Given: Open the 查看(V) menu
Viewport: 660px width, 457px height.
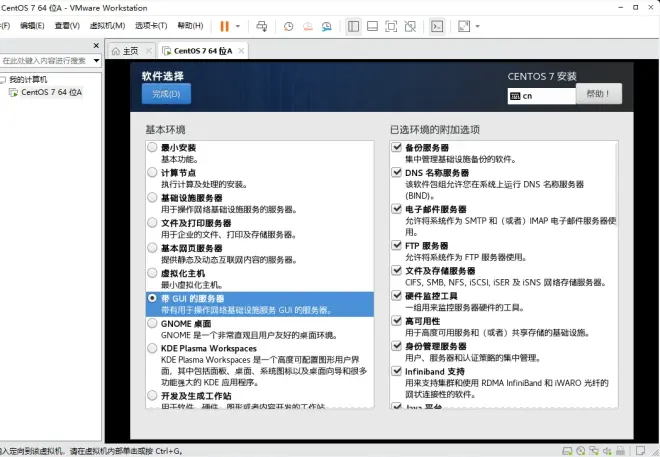Looking at the screenshot, I should [67, 26].
